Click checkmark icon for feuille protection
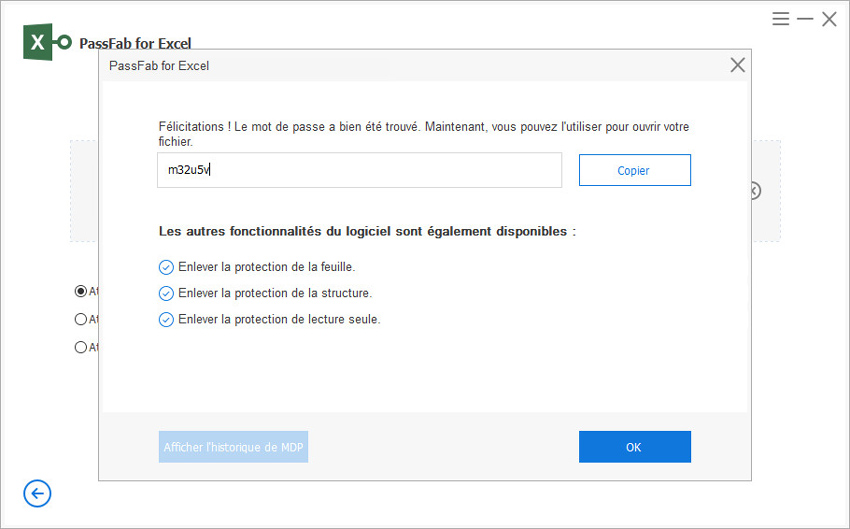850x529 pixels. [x=166, y=267]
